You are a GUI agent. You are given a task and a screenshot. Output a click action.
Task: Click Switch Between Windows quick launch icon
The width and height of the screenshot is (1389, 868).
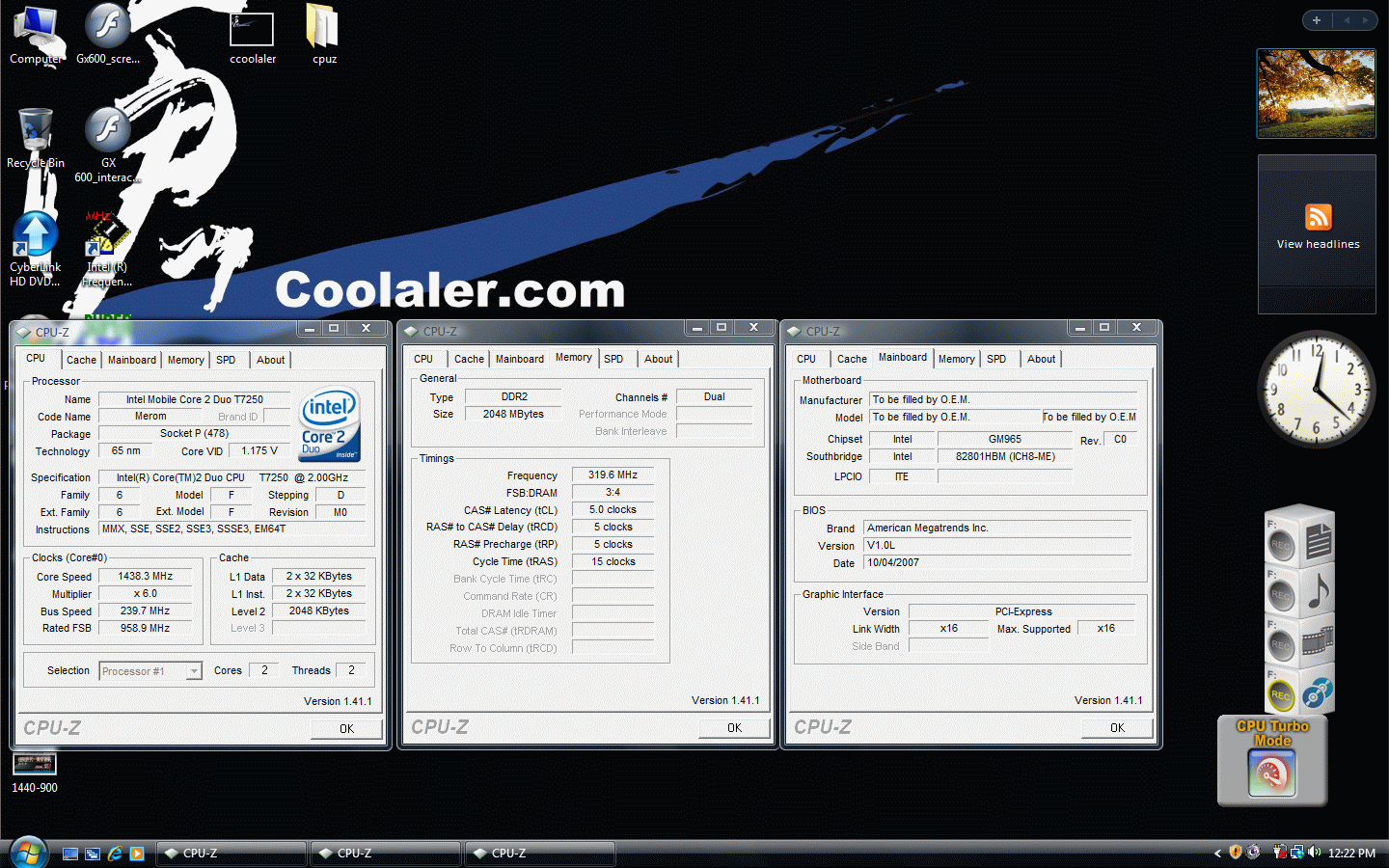(93, 854)
